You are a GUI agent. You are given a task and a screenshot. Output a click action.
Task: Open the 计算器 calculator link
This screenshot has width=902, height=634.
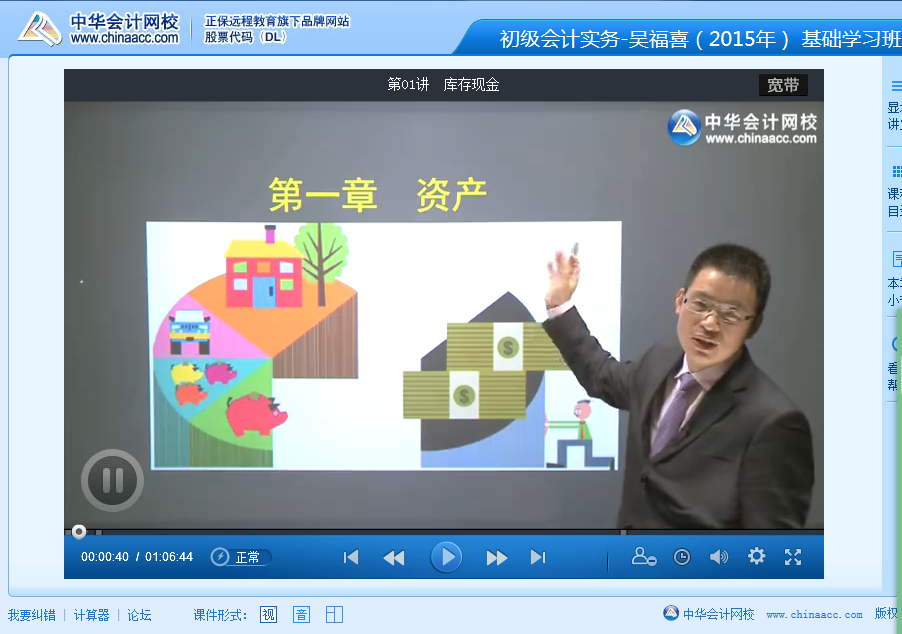click(x=92, y=615)
